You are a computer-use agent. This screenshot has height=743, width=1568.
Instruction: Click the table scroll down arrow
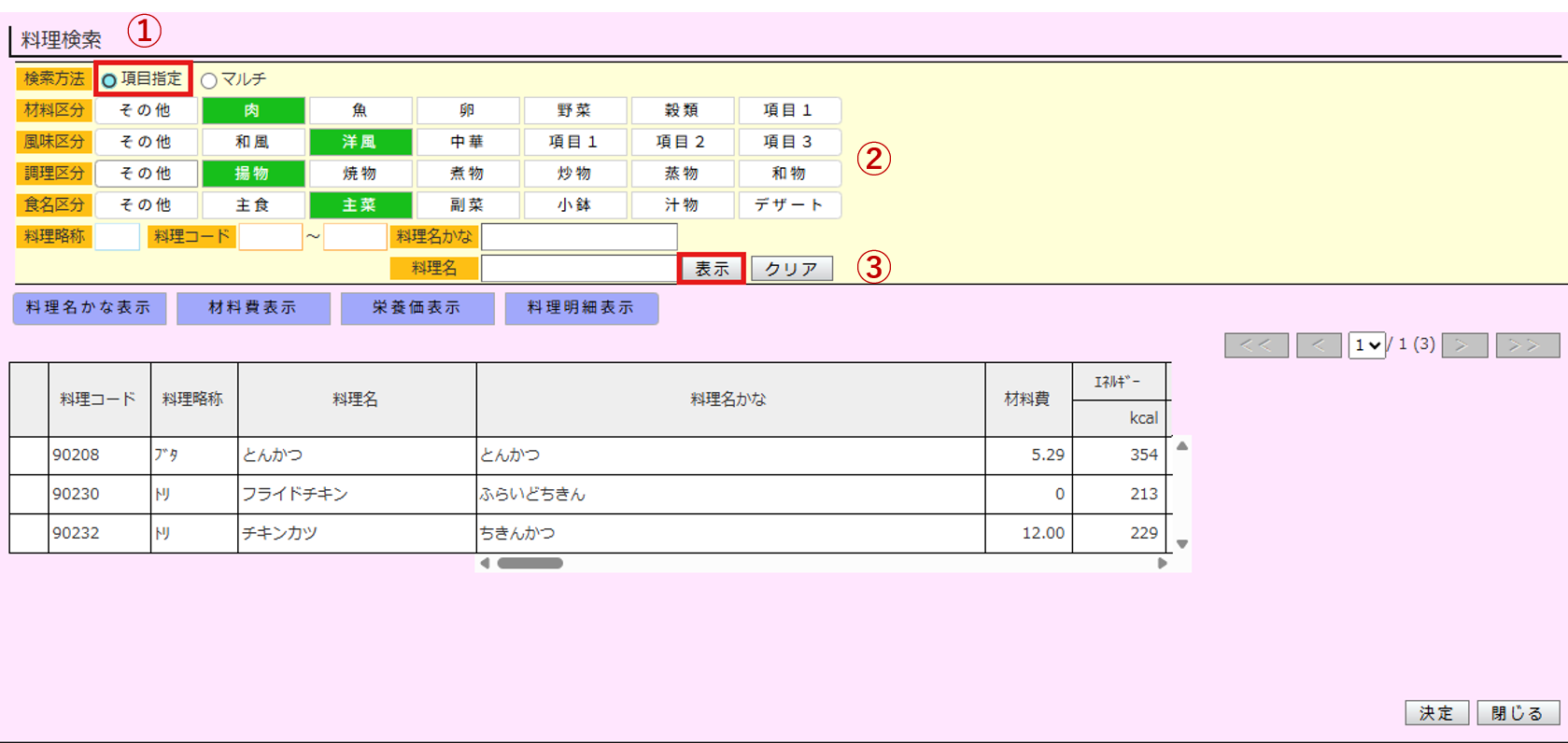click(x=1182, y=543)
